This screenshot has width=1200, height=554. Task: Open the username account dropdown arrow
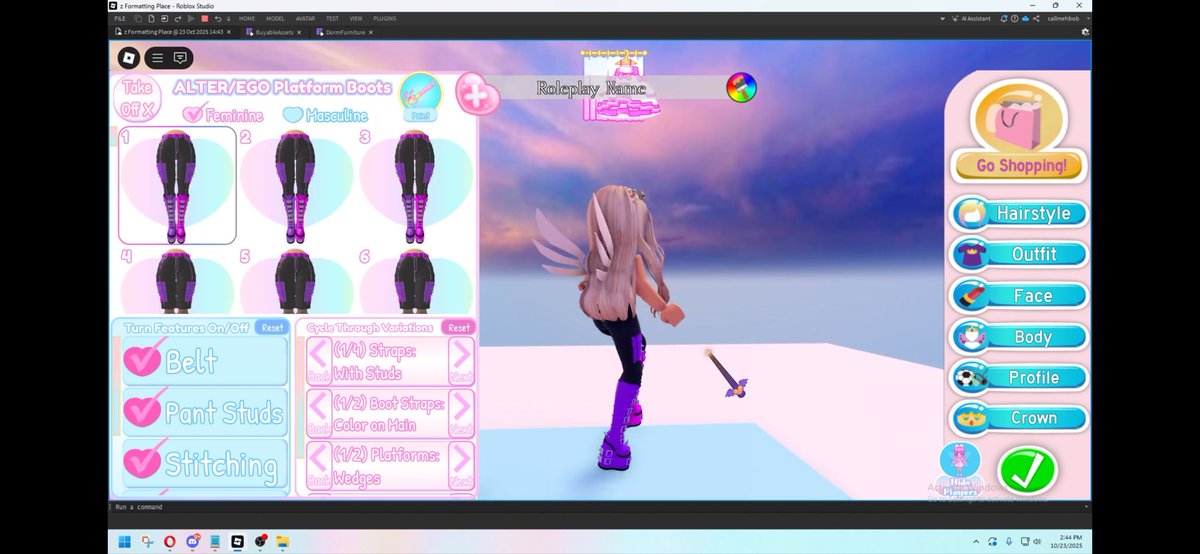coord(1088,18)
